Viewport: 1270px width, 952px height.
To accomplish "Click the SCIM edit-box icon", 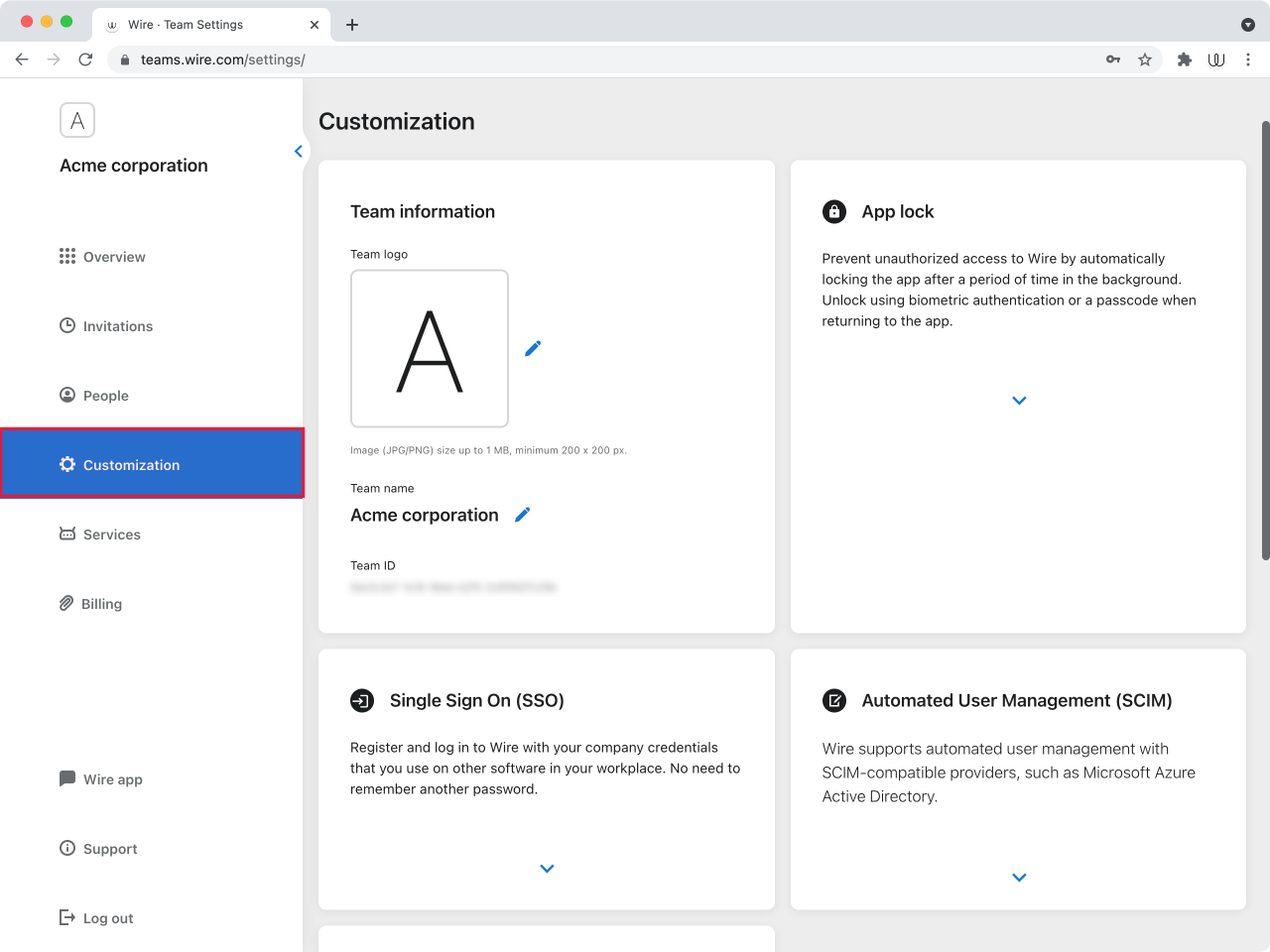I will [x=834, y=701].
